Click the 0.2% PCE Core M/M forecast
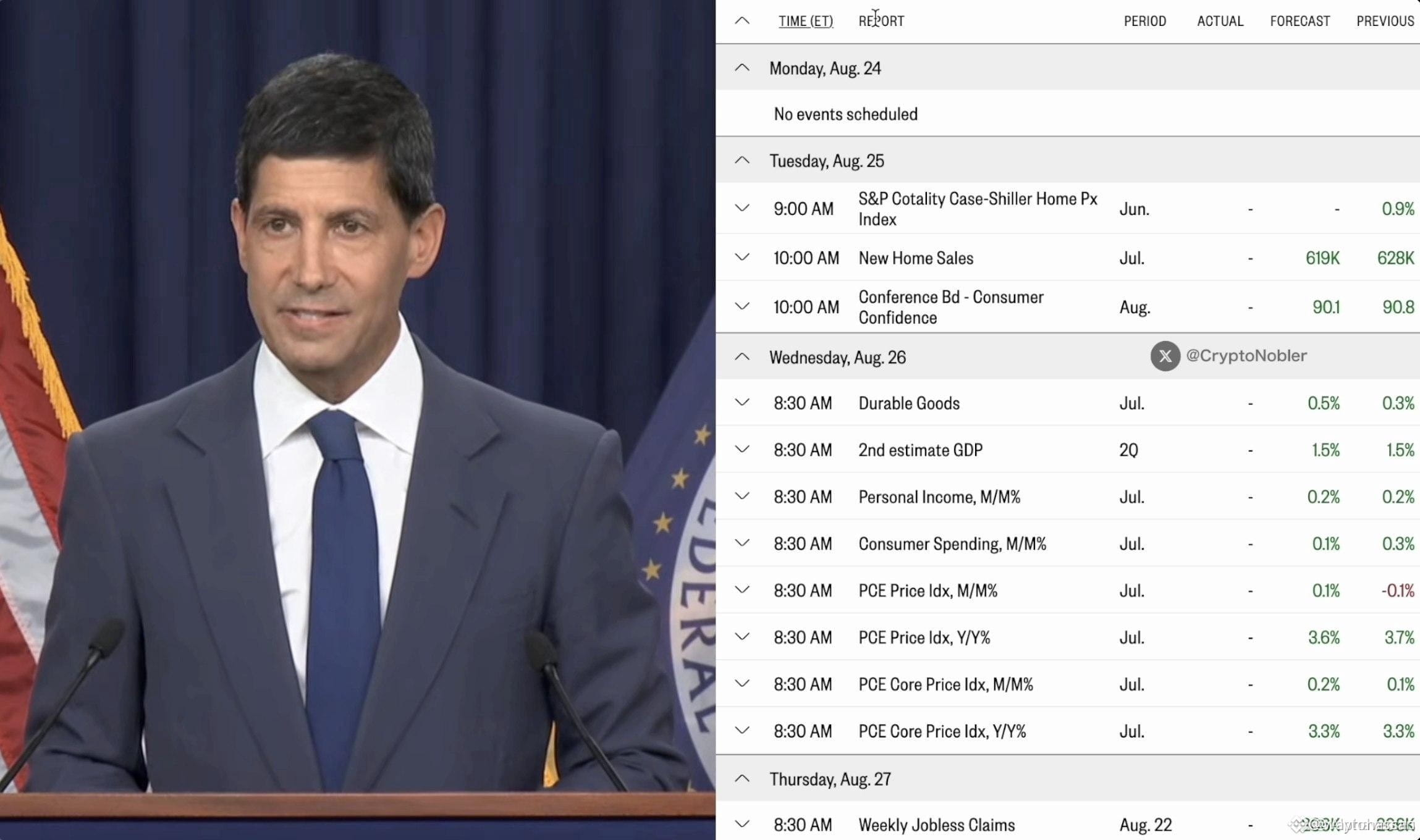This screenshot has width=1420, height=840. [1324, 685]
